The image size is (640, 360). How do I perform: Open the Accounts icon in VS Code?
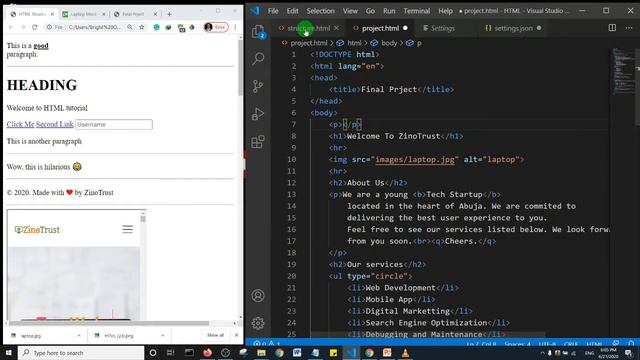[258, 296]
